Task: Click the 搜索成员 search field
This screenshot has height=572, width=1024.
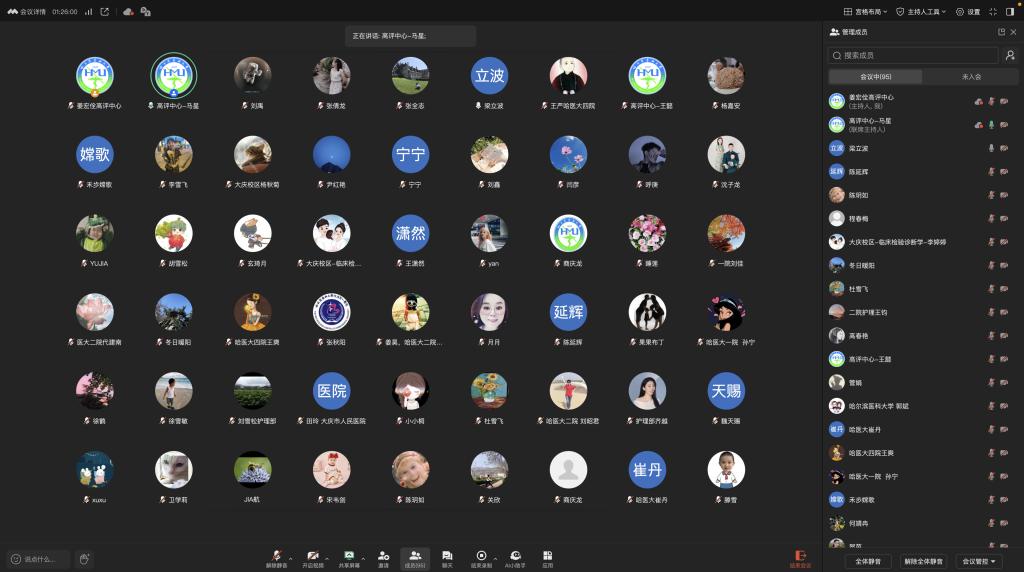Action: pyautogui.click(x=913, y=56)
